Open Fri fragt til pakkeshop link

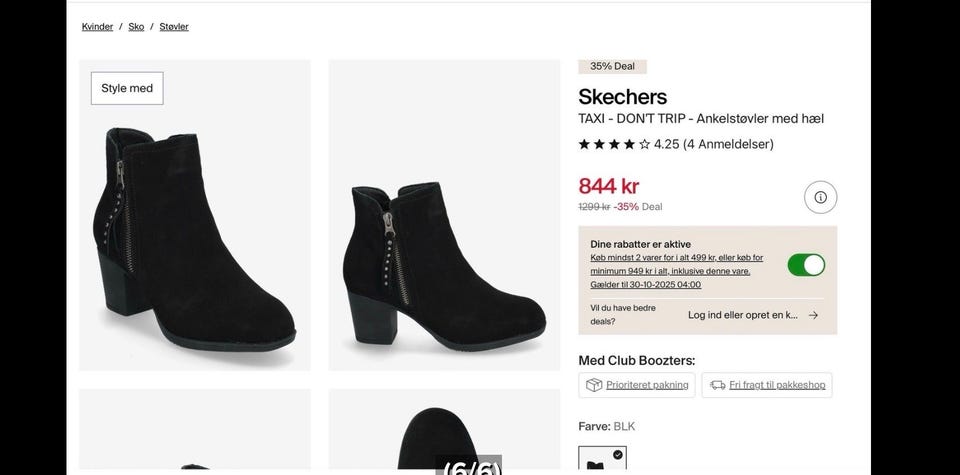tap(777, 385)
